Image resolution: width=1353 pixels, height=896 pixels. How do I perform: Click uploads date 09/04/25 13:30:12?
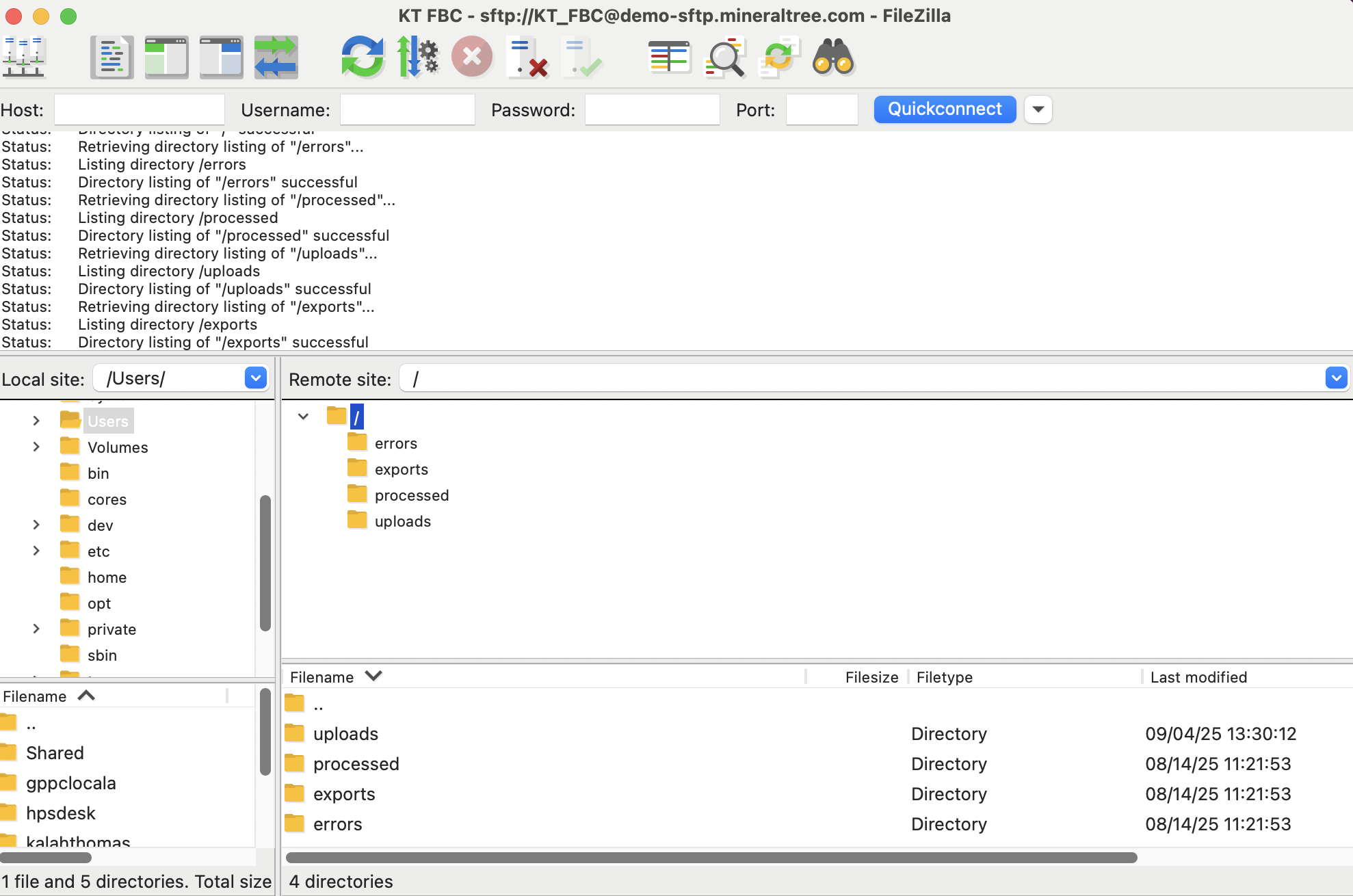[1221, 734]
